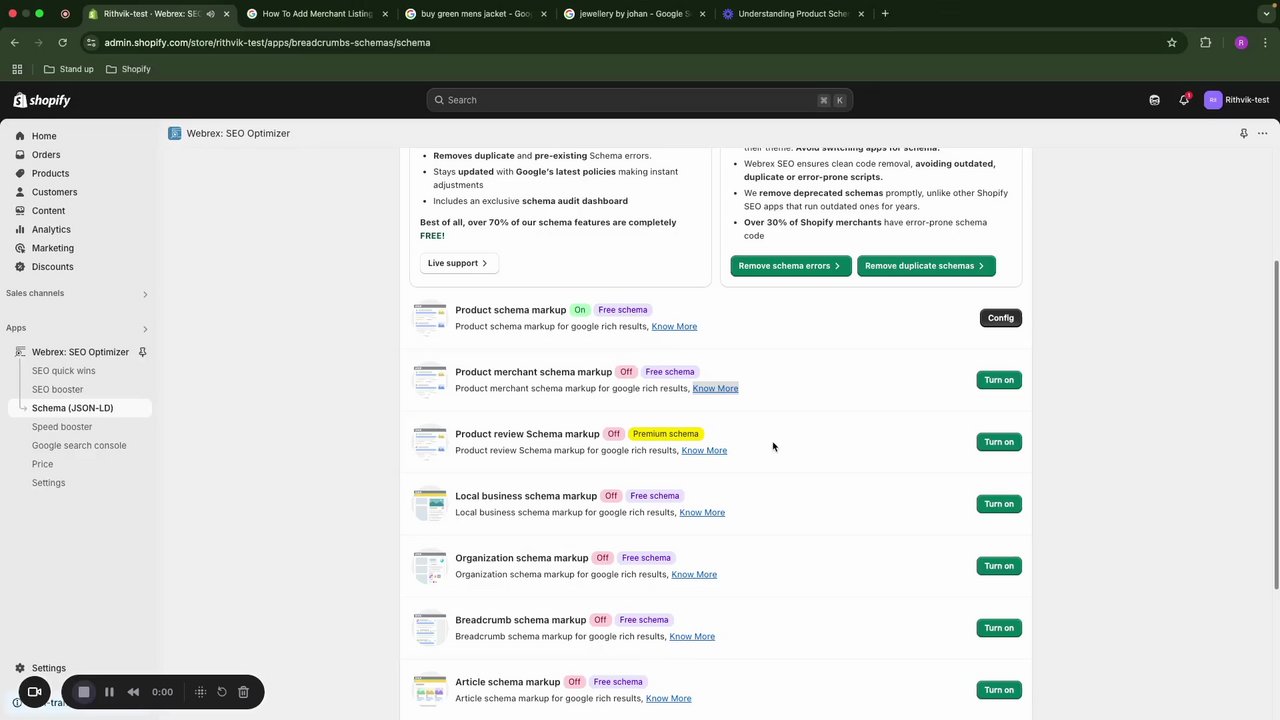Open the app's three-dots more menu
Viewport: 1280px width, 720px height.
tap(1262, 133)
